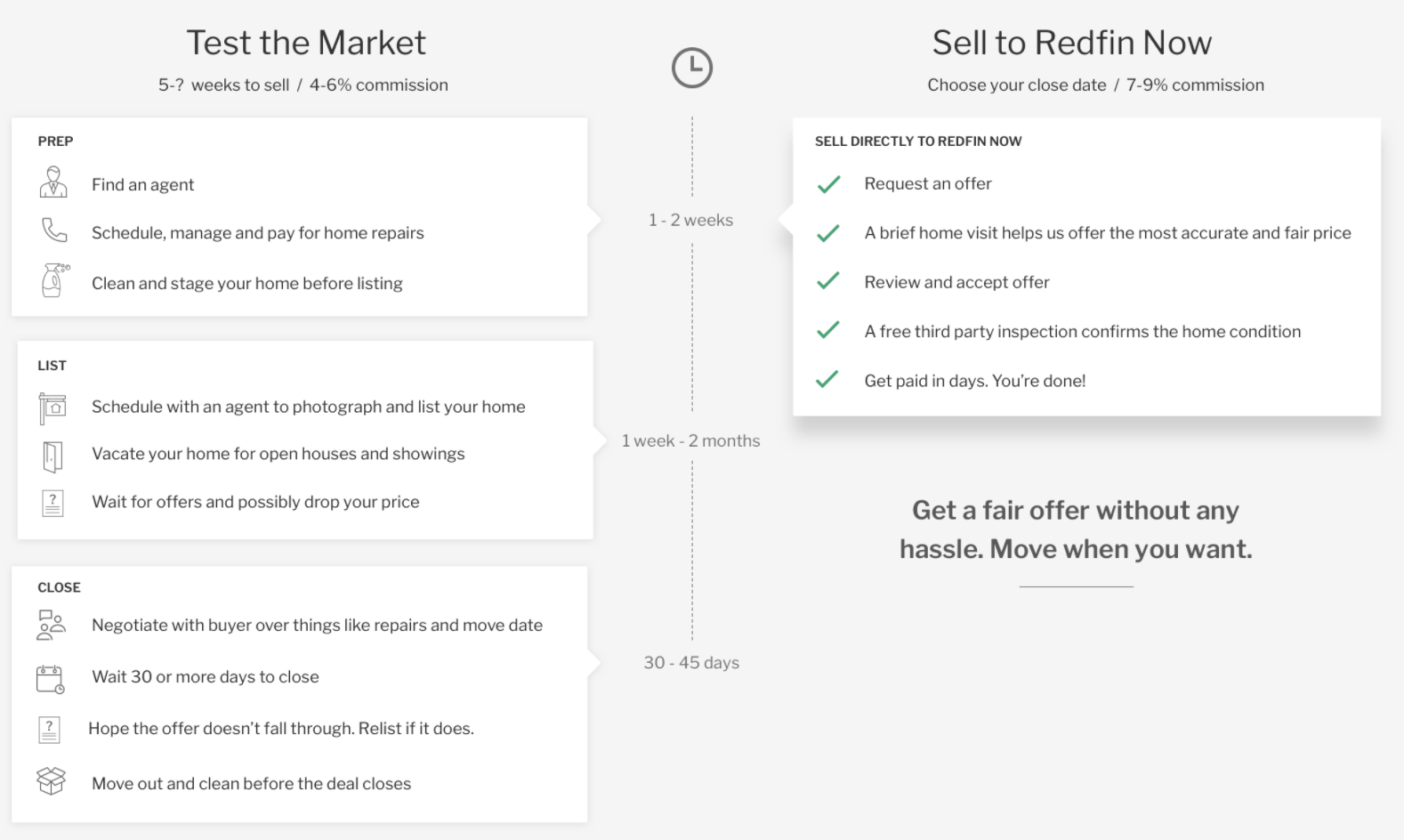Screen dimensions: 1404x840
Task: Click the 30 - 45 days timeline label
Action: [691, 662]
